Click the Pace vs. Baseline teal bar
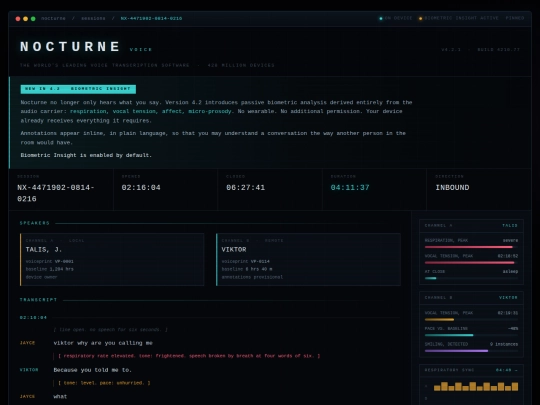Image resolution: width=540 pixels, height=405 pixels. 471,335
